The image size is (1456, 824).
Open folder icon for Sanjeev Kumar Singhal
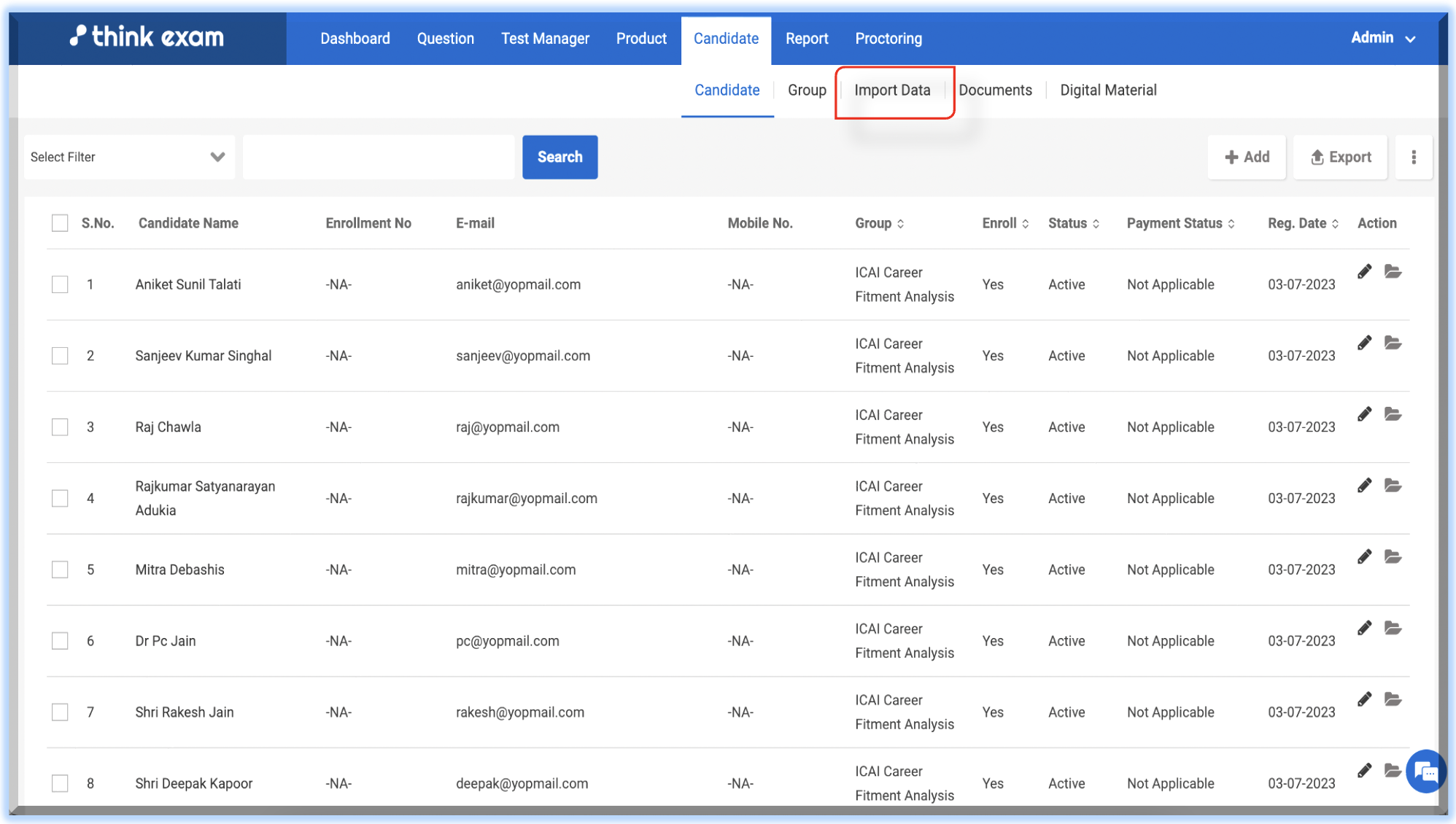[1393, 343]
